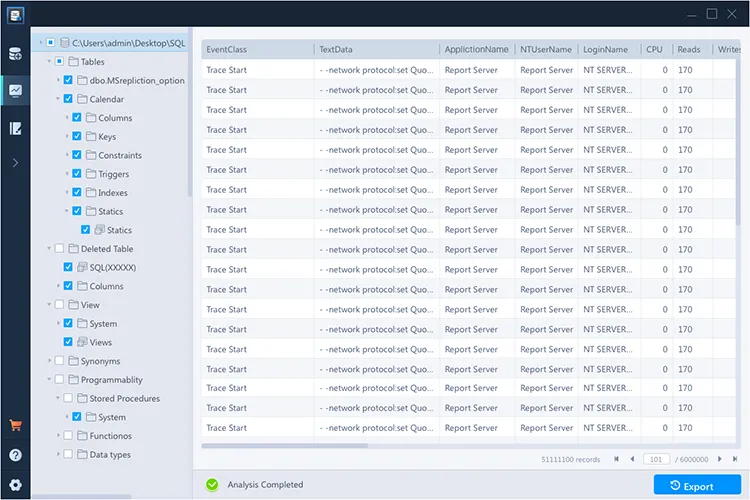This screenshot has height=500, width=750.
Task: Check the Functionos checkbox
Action: tap(68, 435)
